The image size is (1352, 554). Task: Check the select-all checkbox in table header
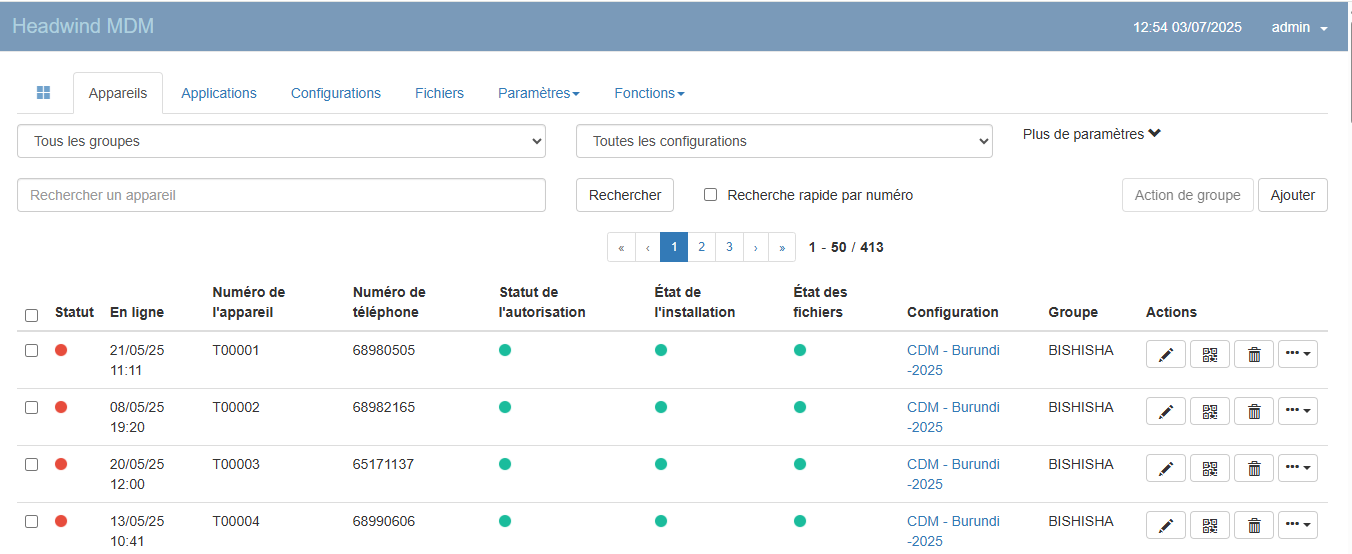[x=31, y=315]
